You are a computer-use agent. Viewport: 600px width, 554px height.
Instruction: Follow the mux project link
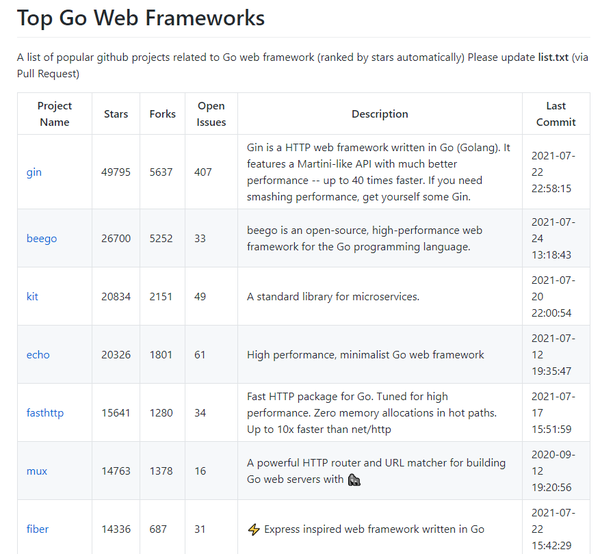(37, 471)
